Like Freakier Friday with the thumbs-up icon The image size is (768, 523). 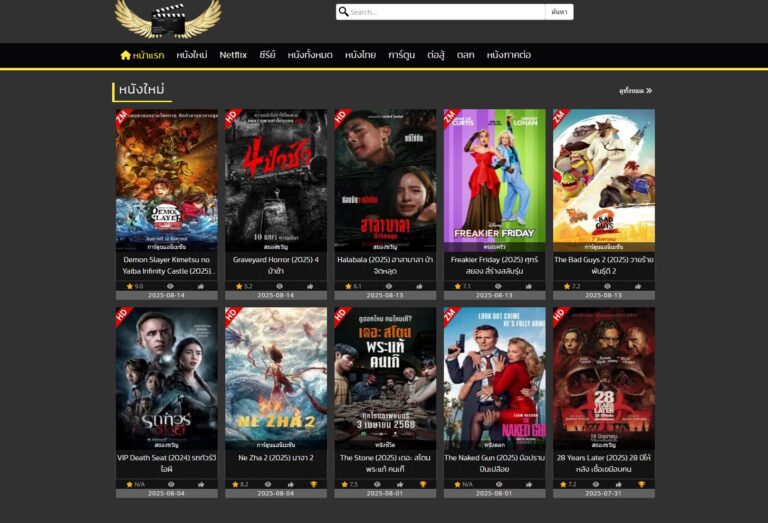point(528,286)
